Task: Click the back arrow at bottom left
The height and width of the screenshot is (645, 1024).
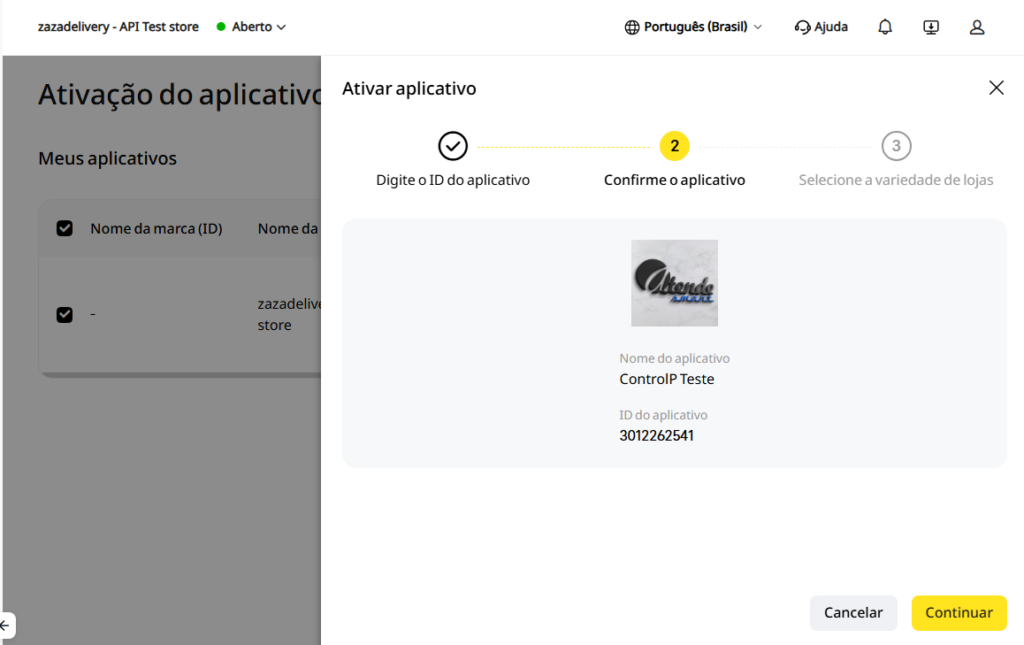Action: pos(5,625)
